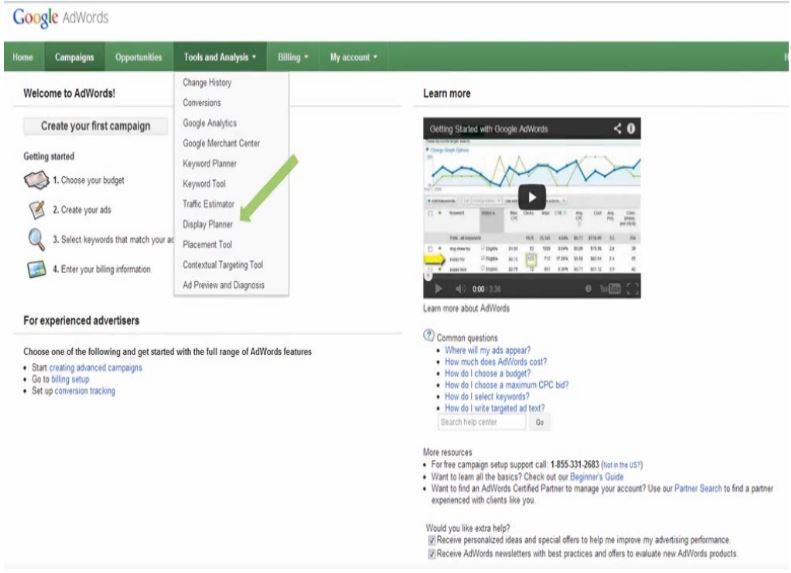Switch to the Opportunities tab
The width and height of the screenshot is (791, 573).
click(x=139, y=57)
